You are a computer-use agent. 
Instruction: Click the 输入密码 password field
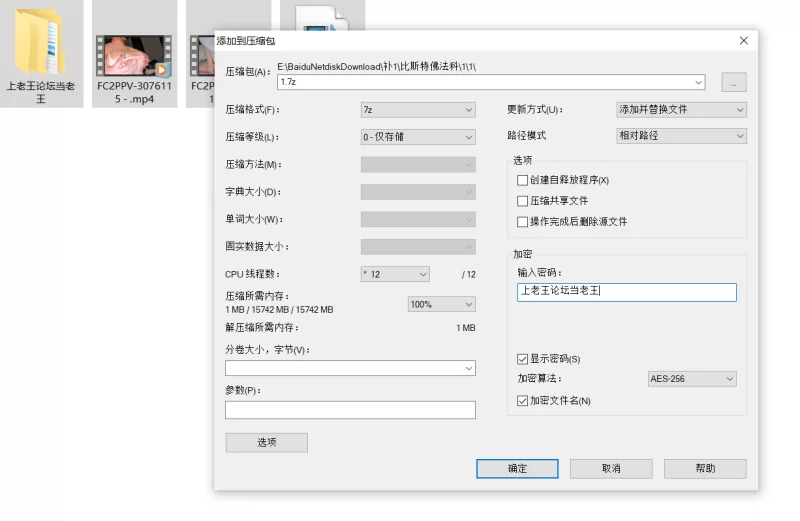(627, 292)
